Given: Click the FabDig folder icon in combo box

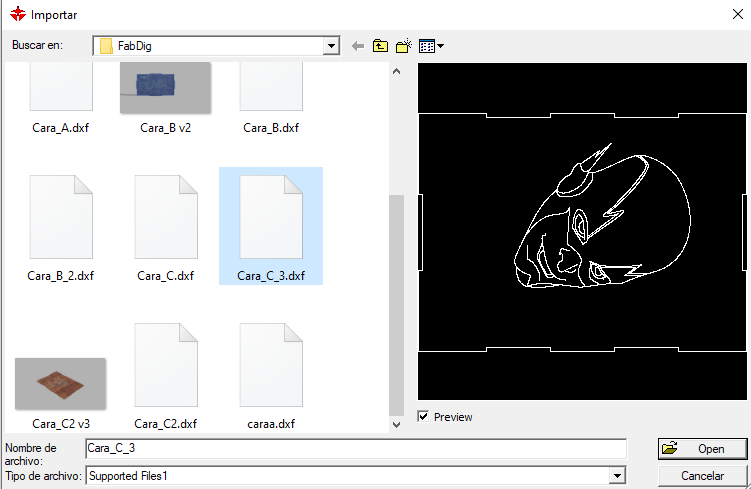Looking at the screenshot, I should [106, 46].
